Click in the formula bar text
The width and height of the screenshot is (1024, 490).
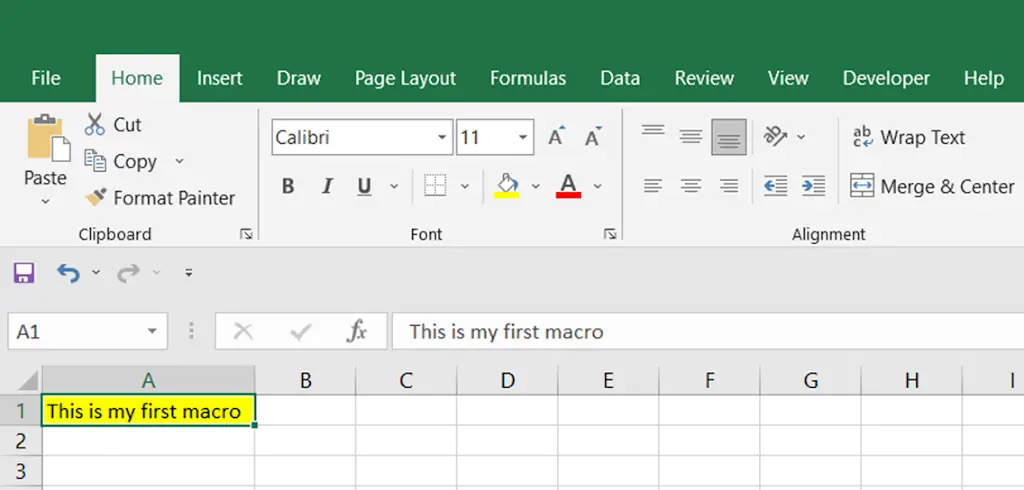click(x=506, y=332)
